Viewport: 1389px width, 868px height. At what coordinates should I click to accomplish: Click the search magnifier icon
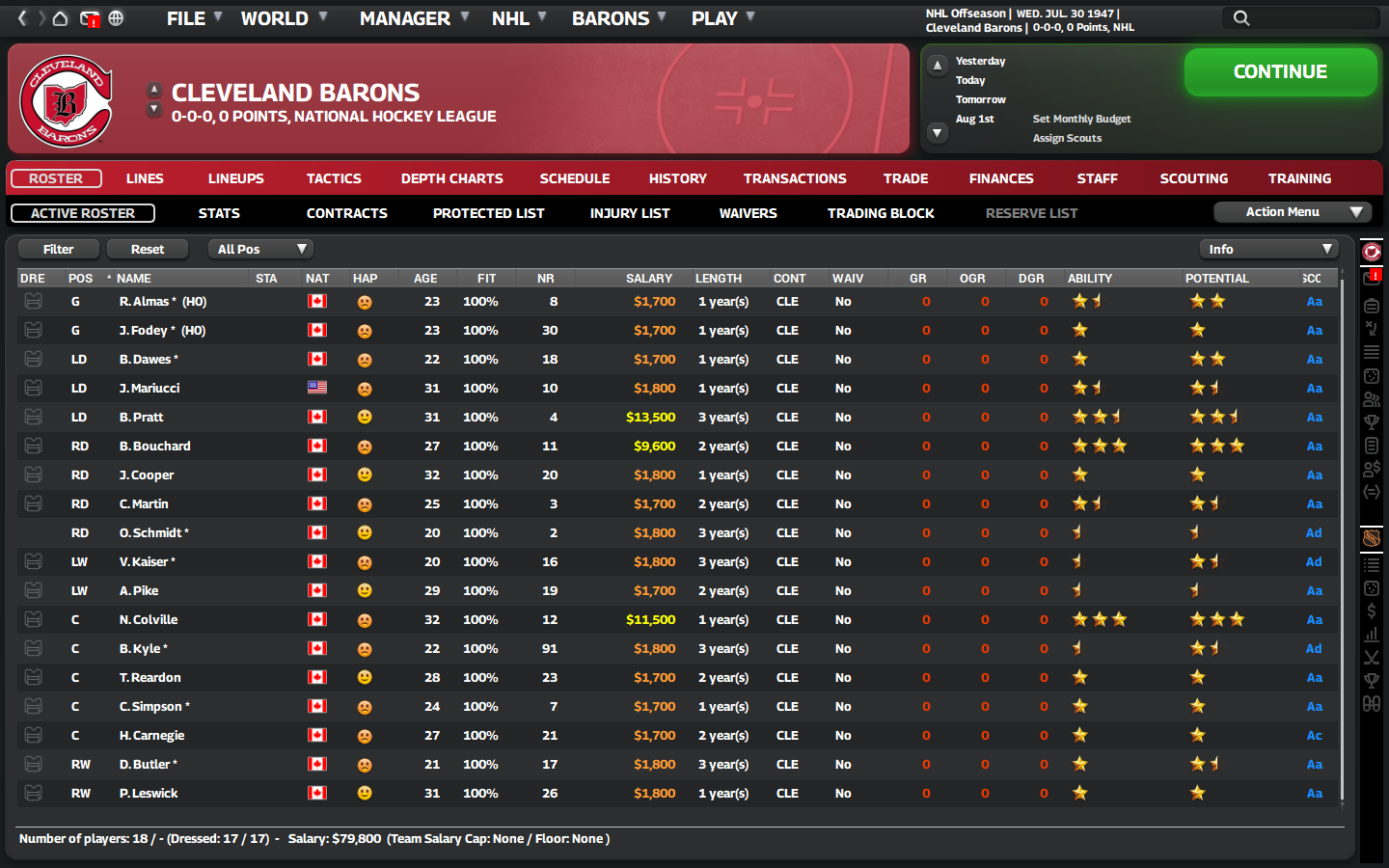[x=1241, y=18]
